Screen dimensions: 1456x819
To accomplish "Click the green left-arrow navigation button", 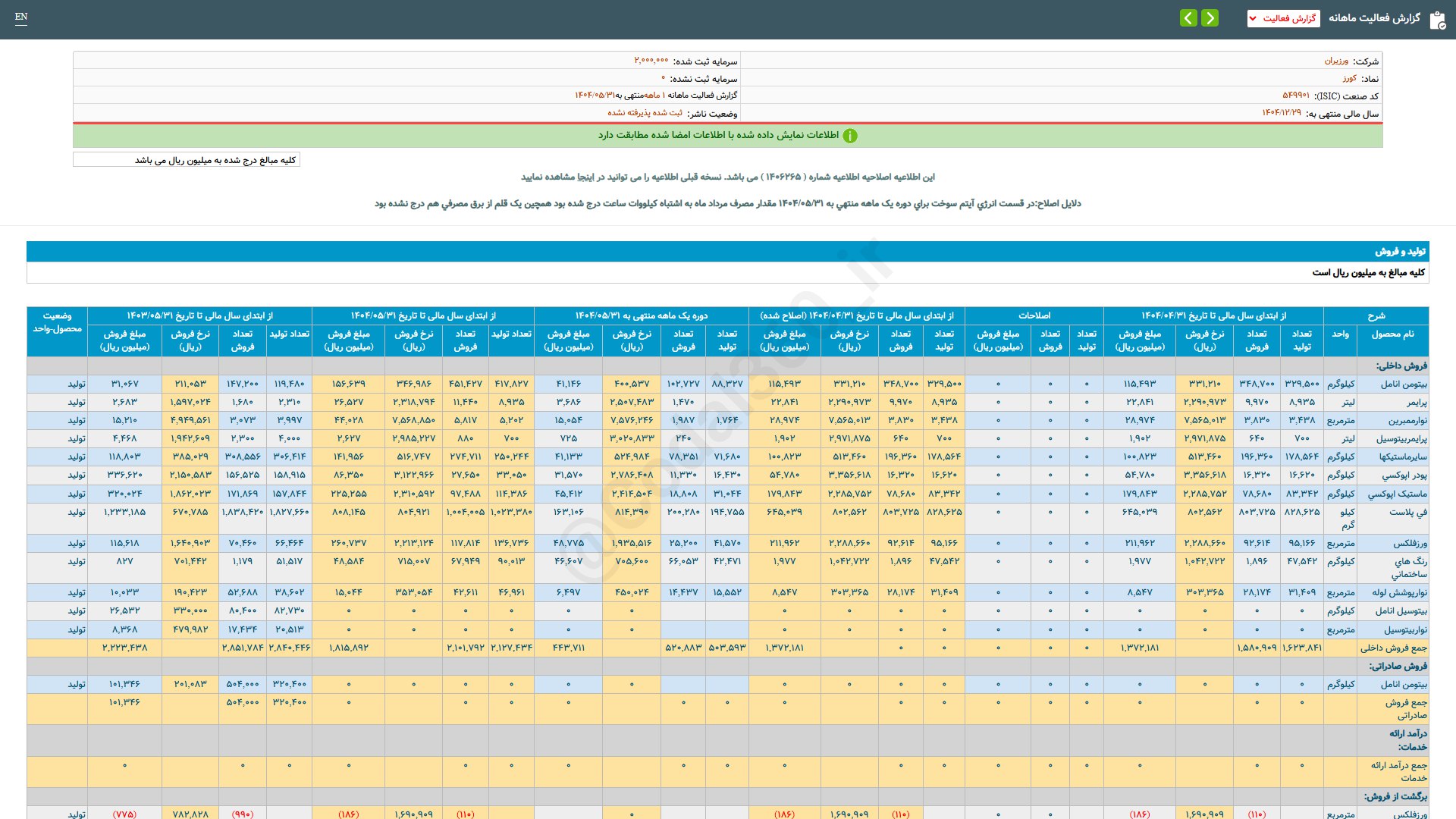I will [1188, 18].
